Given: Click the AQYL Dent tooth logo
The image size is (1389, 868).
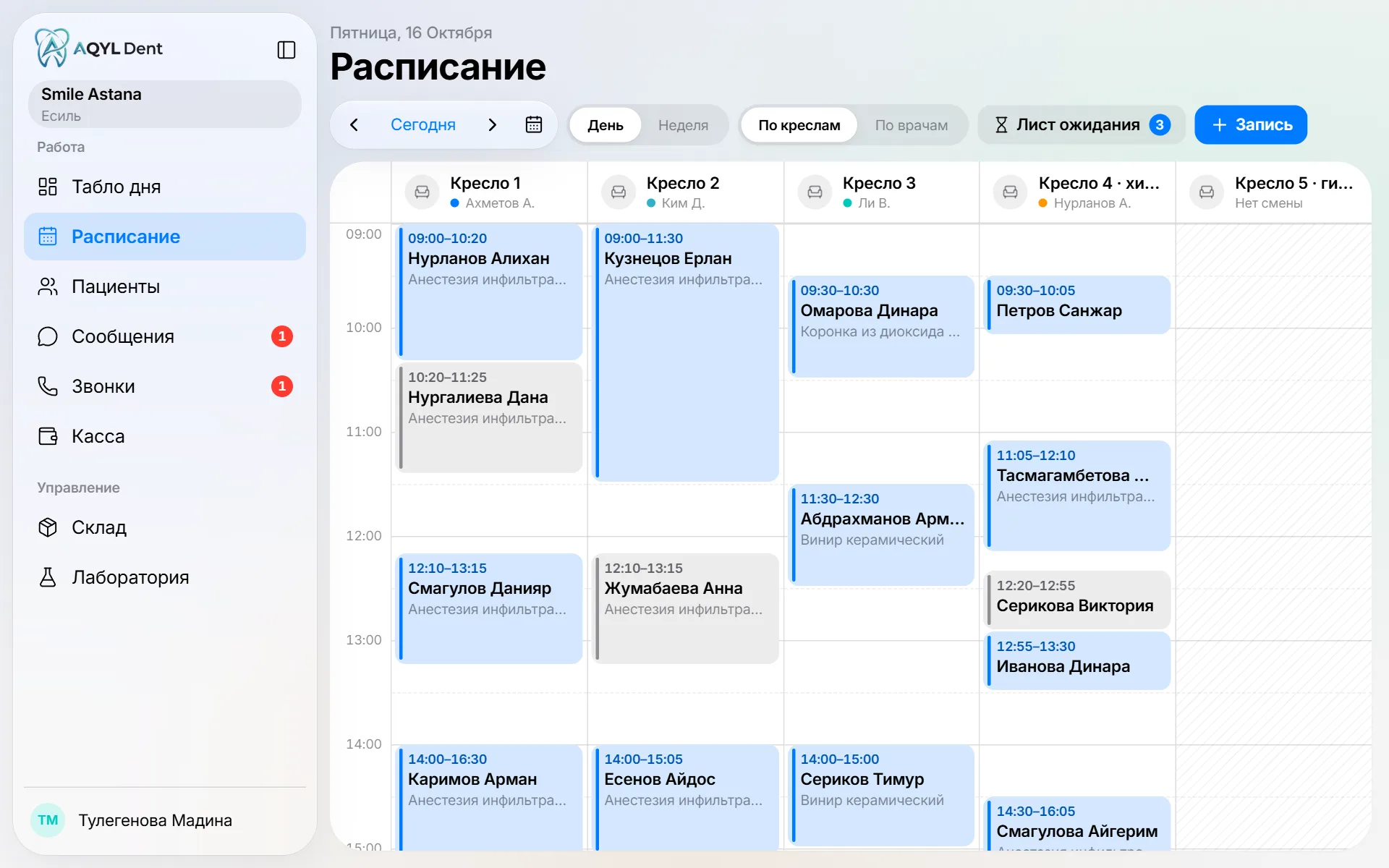Looking at the screenshot, I should (x=51, y=48).
